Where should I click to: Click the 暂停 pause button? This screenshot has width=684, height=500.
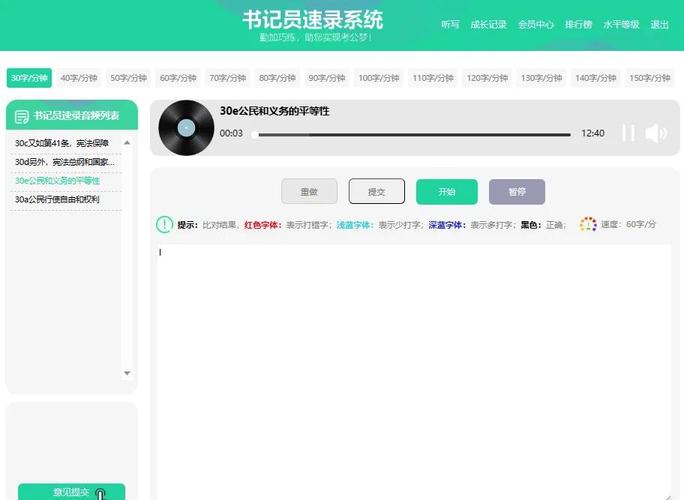coord(517,192)
